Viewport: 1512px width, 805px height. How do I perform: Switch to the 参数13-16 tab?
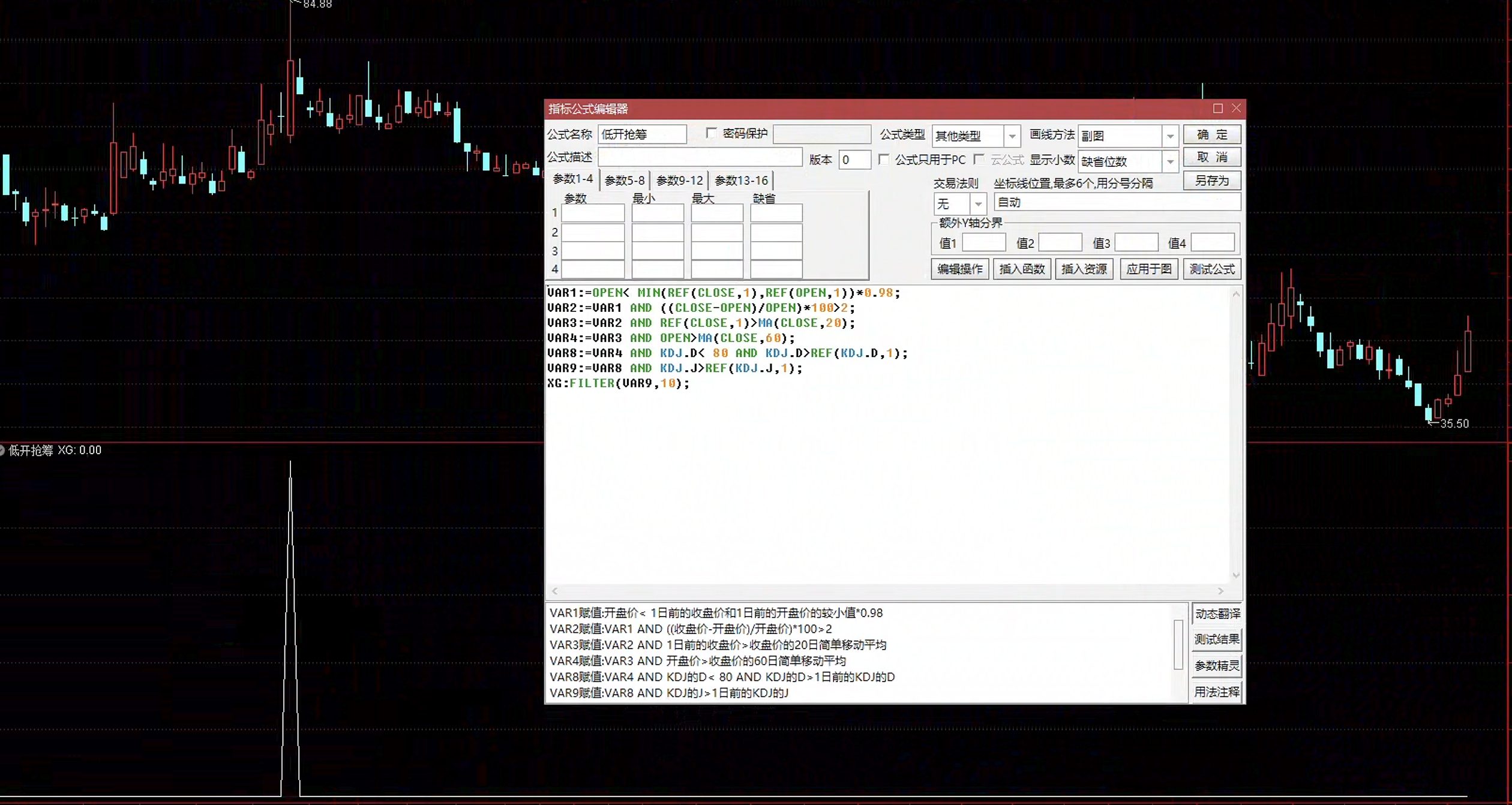click(x=741, y=181)
